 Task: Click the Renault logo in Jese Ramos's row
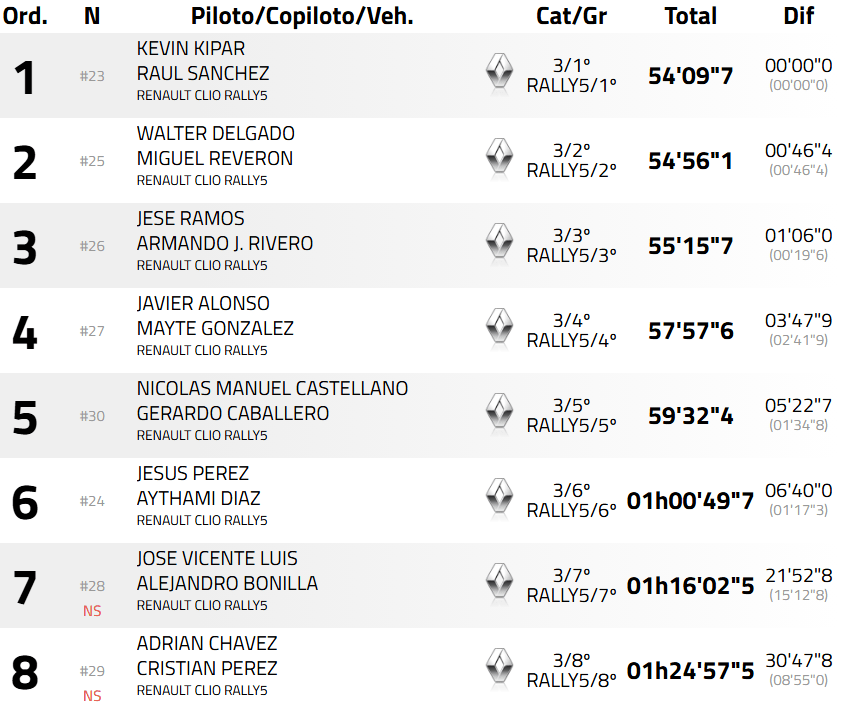499,243
